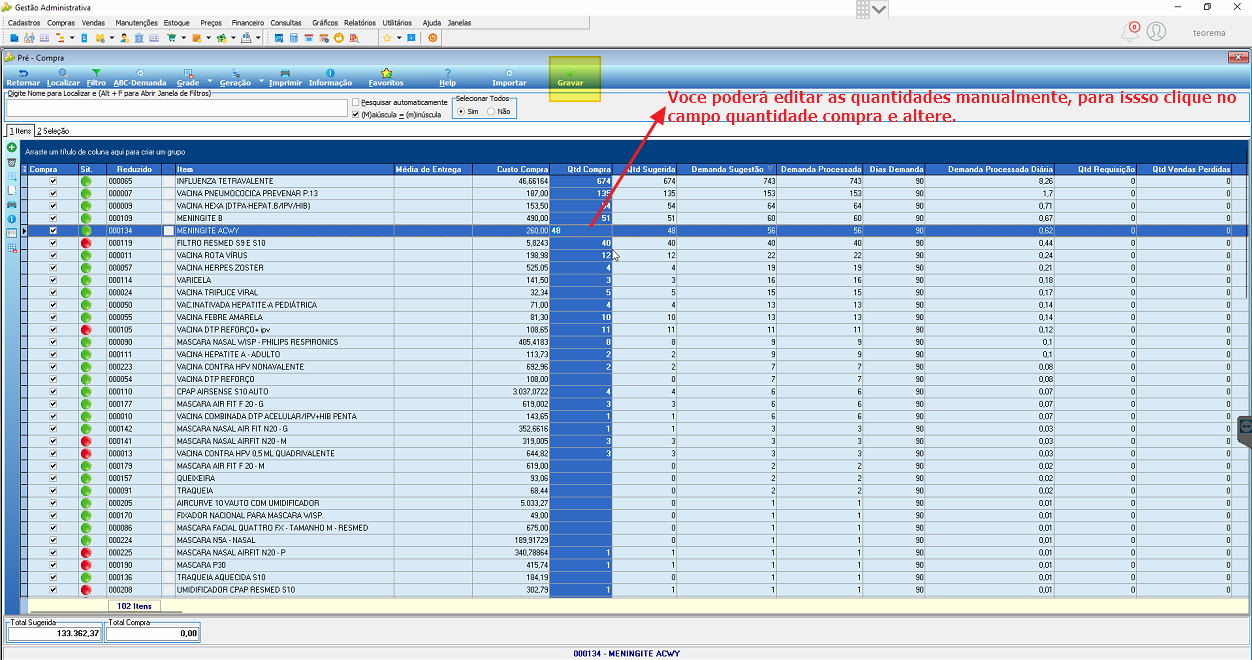Print the list with Imprimir

[x=285, y=77]
